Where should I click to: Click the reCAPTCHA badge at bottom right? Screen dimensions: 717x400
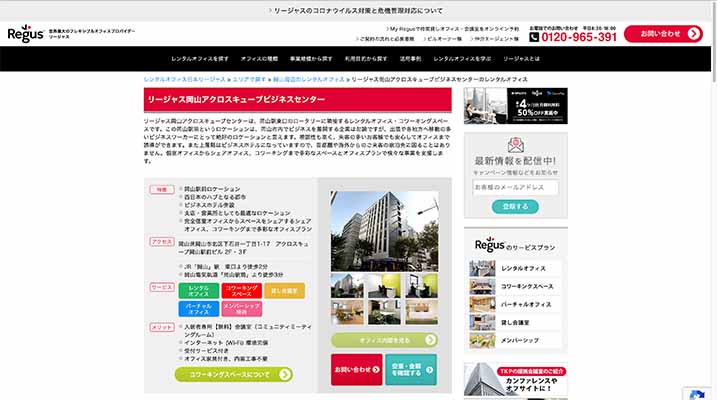(x=699, y=394)
